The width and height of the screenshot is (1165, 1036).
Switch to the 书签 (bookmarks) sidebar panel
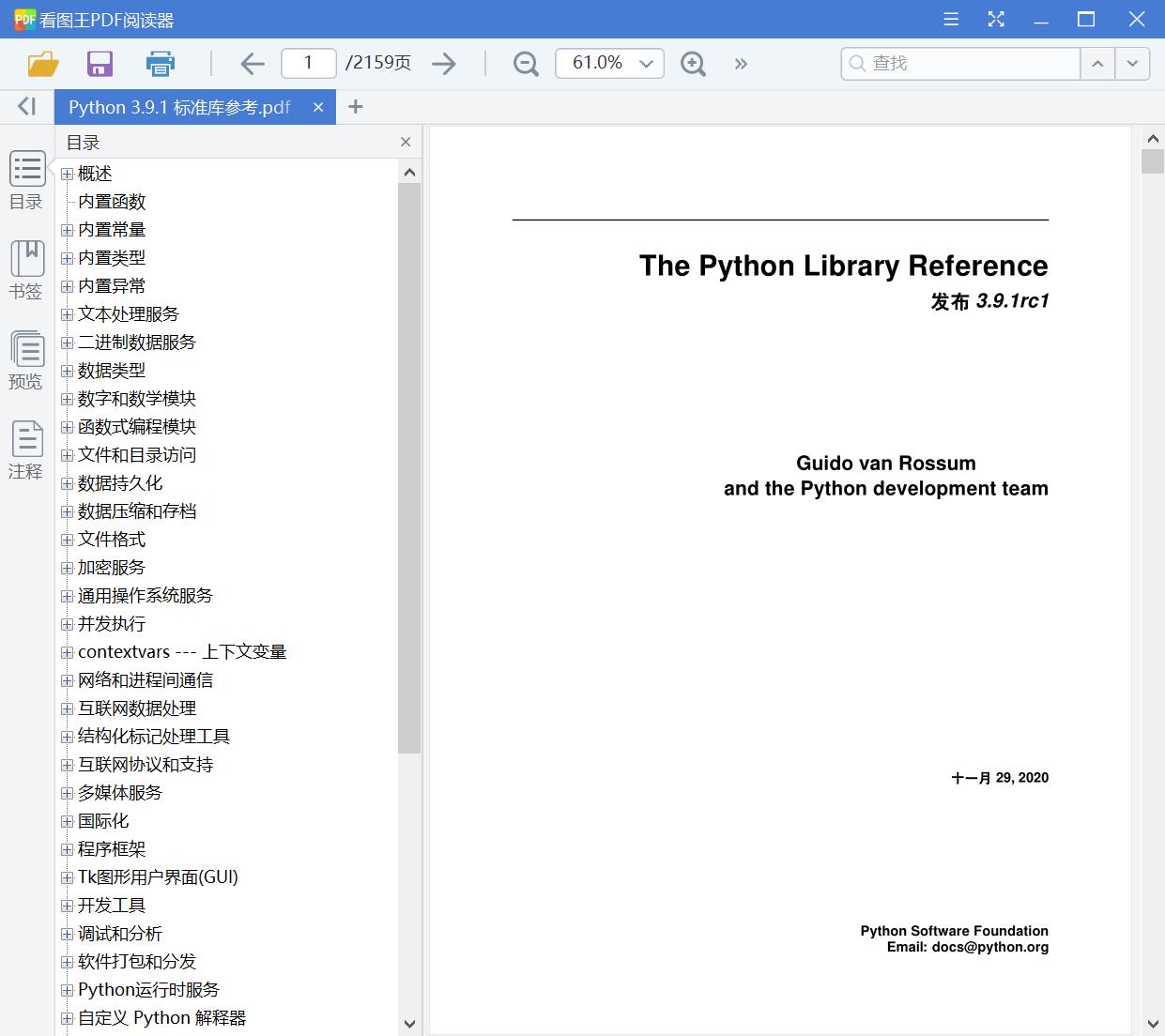coord(26,268)
